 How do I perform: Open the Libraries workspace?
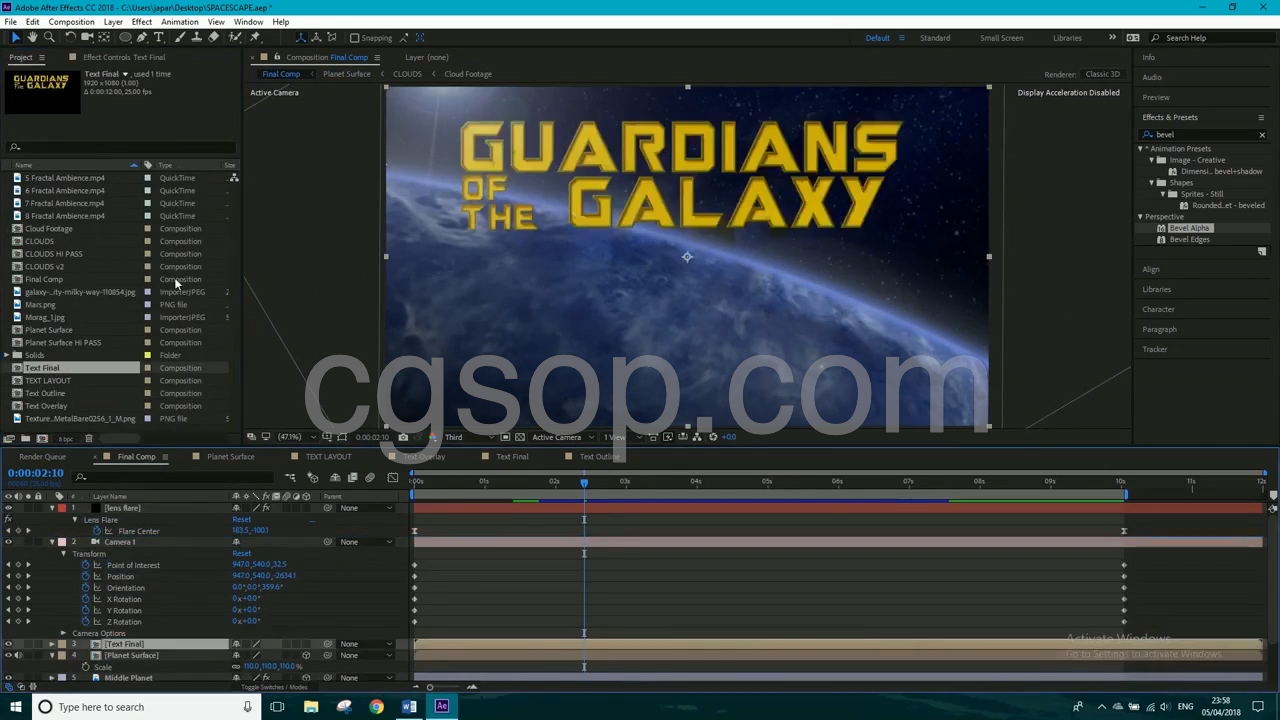pos(1067,38)
